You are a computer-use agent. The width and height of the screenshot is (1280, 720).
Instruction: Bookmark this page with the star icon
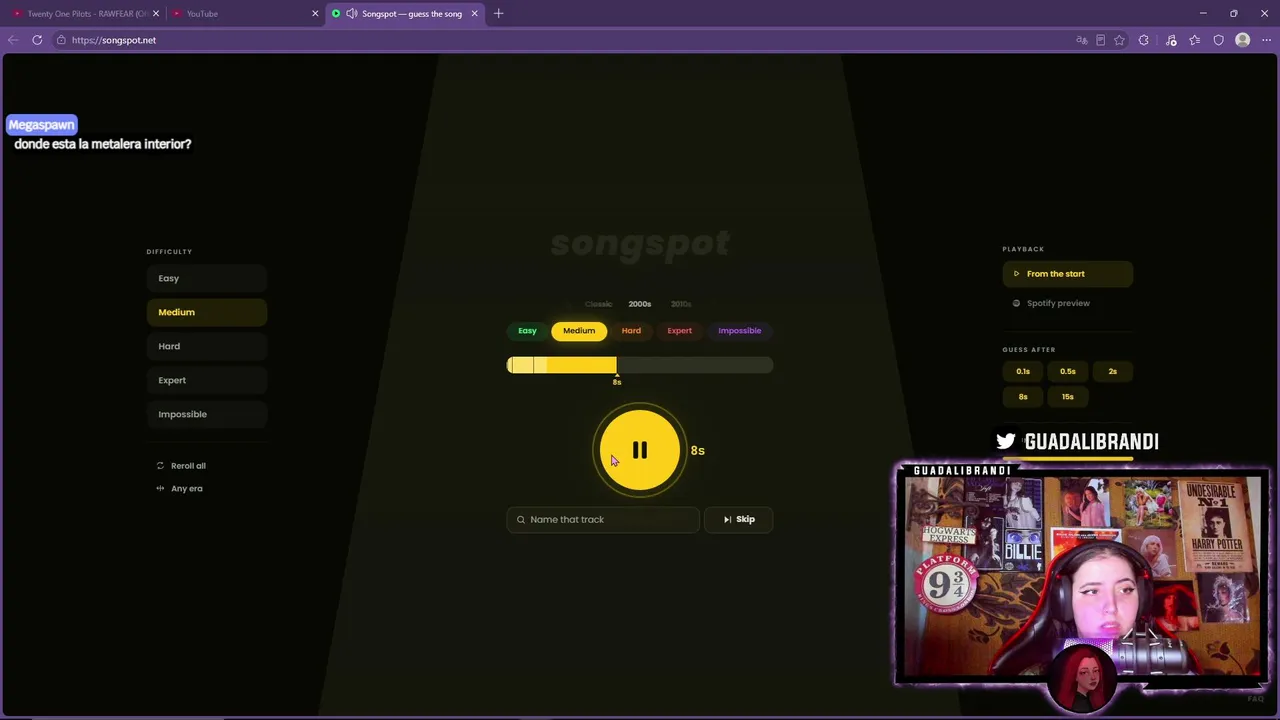coord(1119,40)
